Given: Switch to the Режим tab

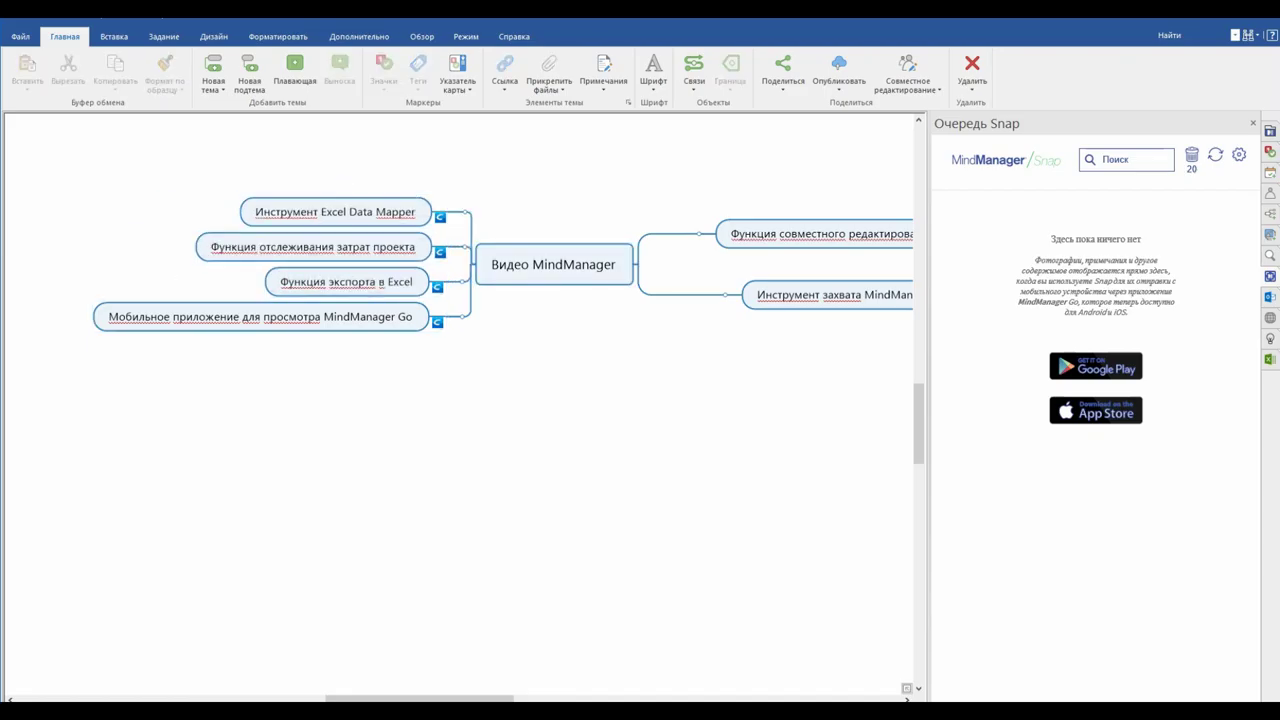Looking at the screenshot, I should 466,36.
